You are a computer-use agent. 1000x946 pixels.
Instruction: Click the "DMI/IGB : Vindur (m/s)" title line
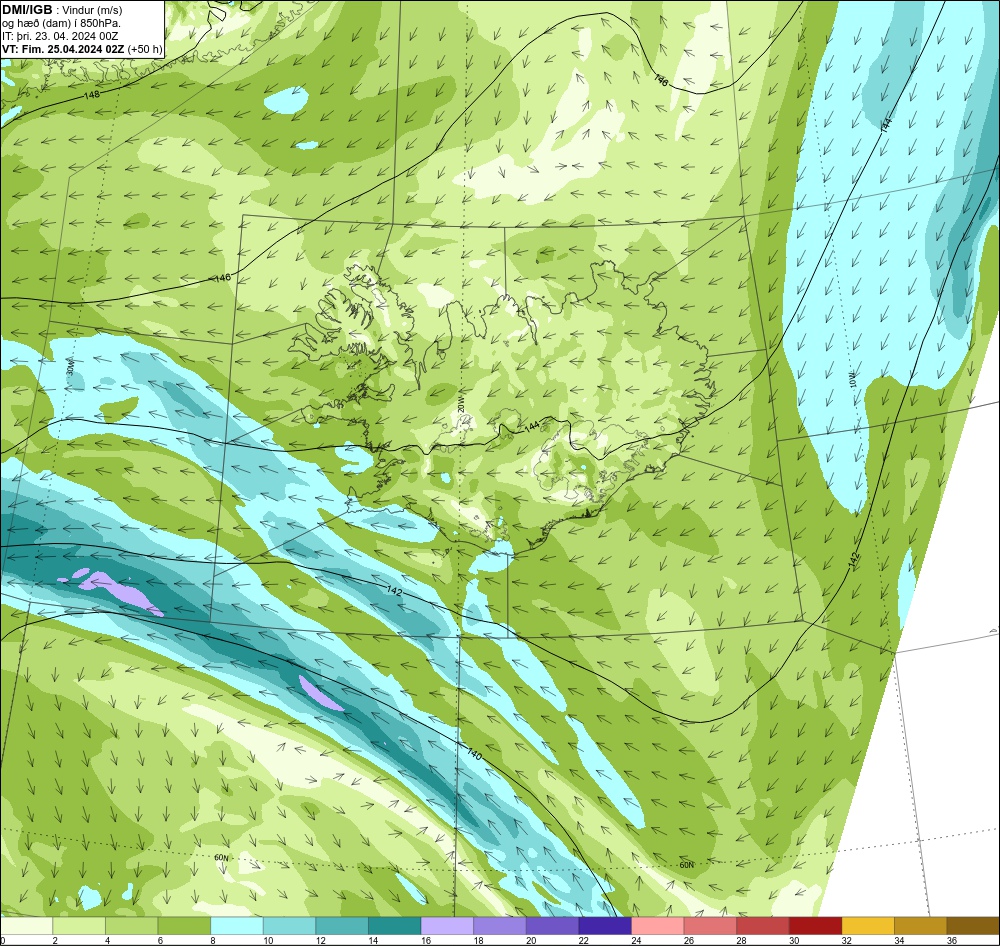[x=62, y=10]
